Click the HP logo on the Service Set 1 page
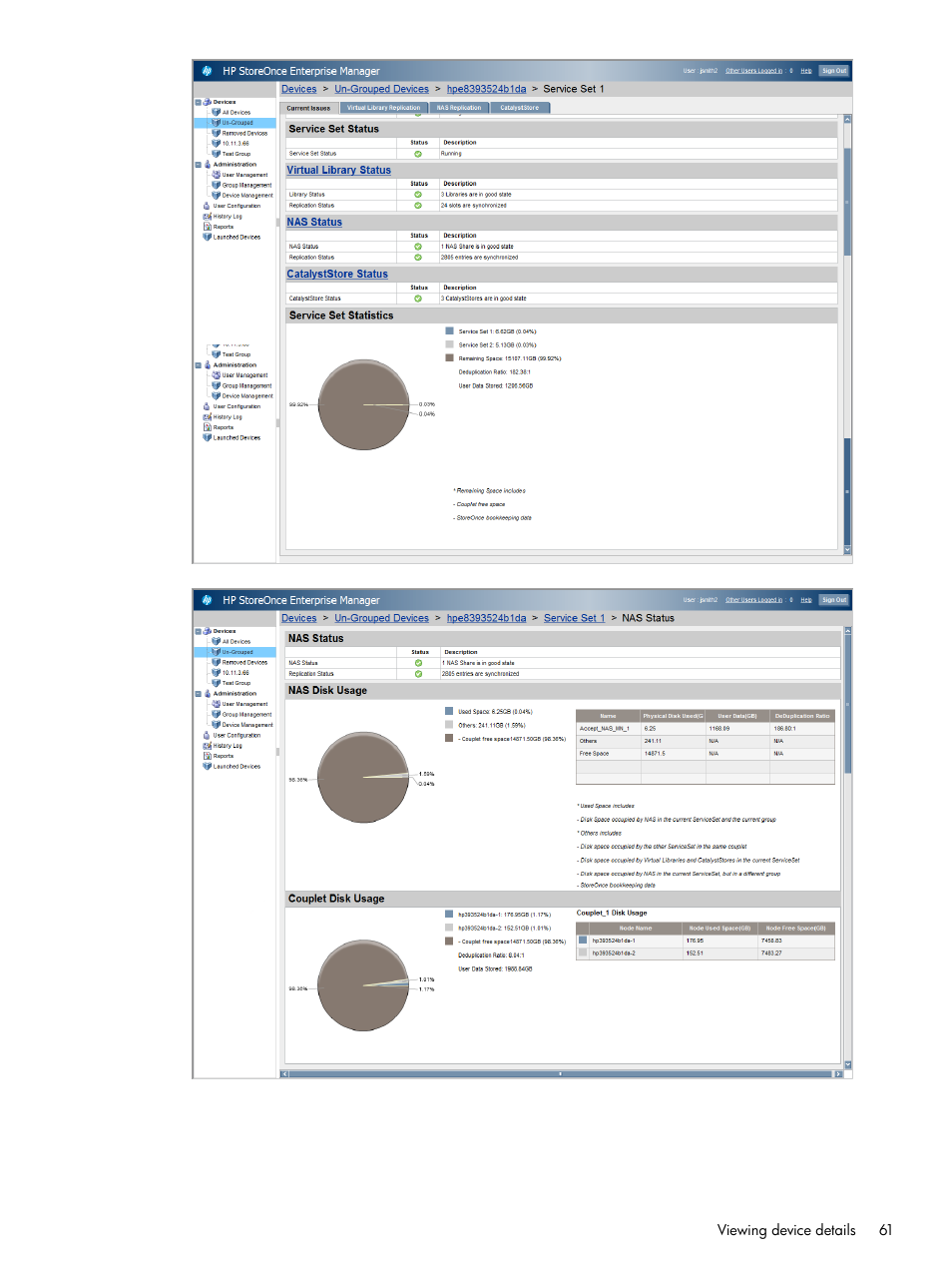 click(208, 71)
